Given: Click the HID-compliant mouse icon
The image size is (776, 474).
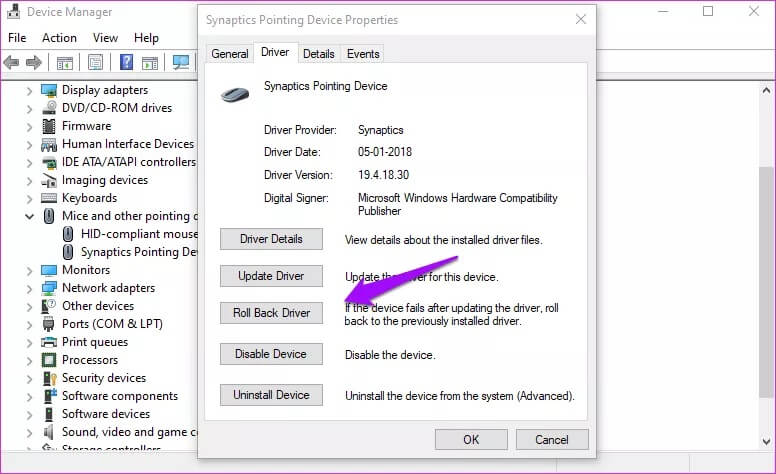Looking at the screenshot, I should click(x=68, y=234).
